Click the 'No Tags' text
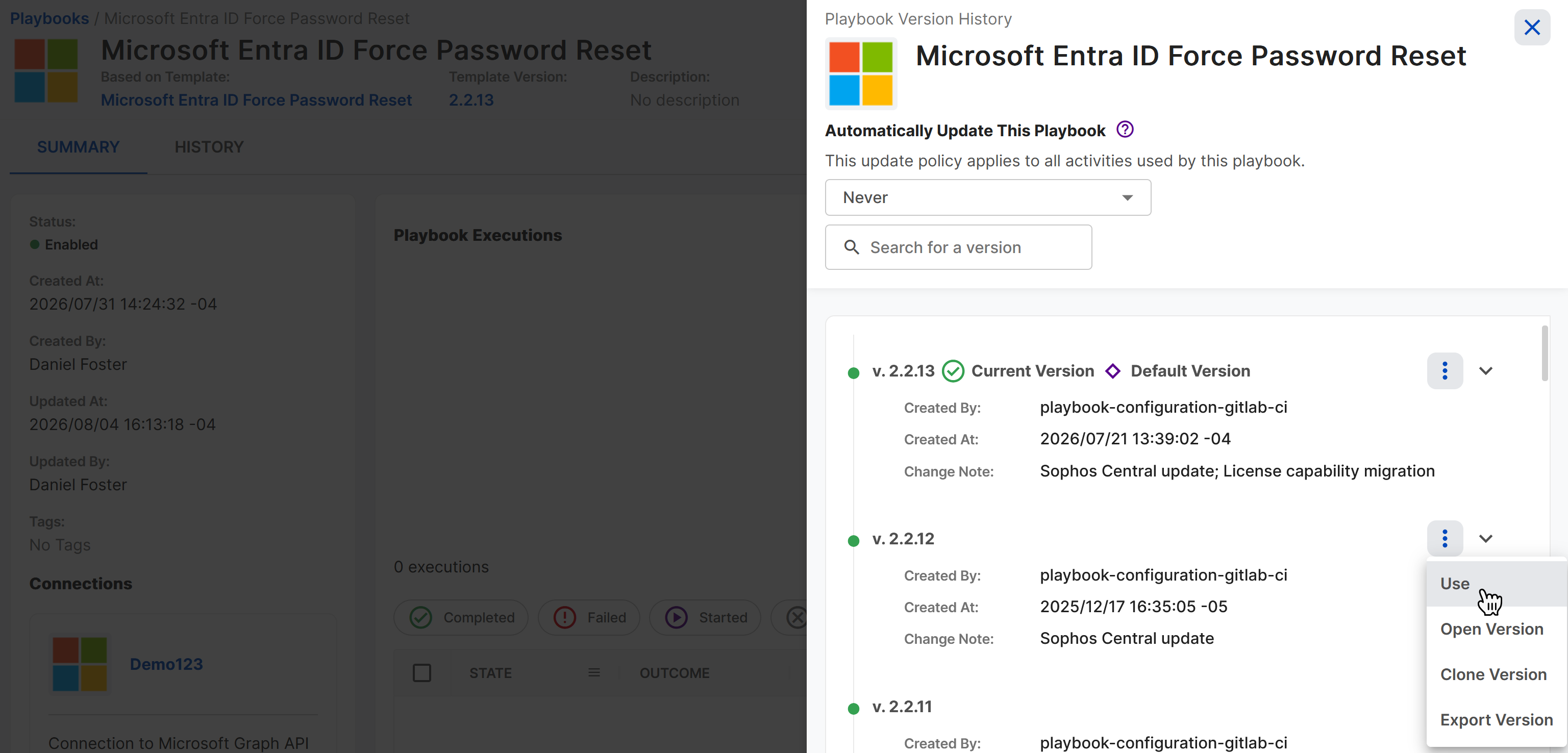The image size is (1568, 753). (x=60, y=544)
